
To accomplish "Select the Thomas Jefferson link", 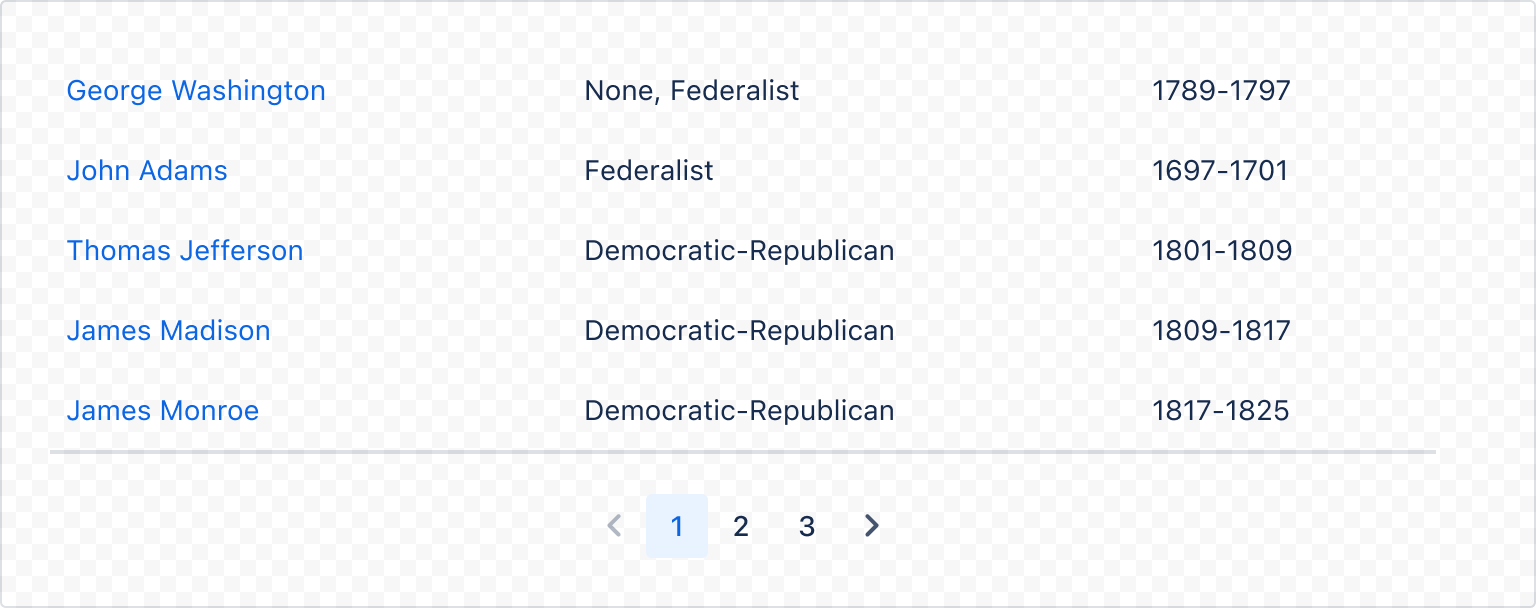I will click(185, 251).
